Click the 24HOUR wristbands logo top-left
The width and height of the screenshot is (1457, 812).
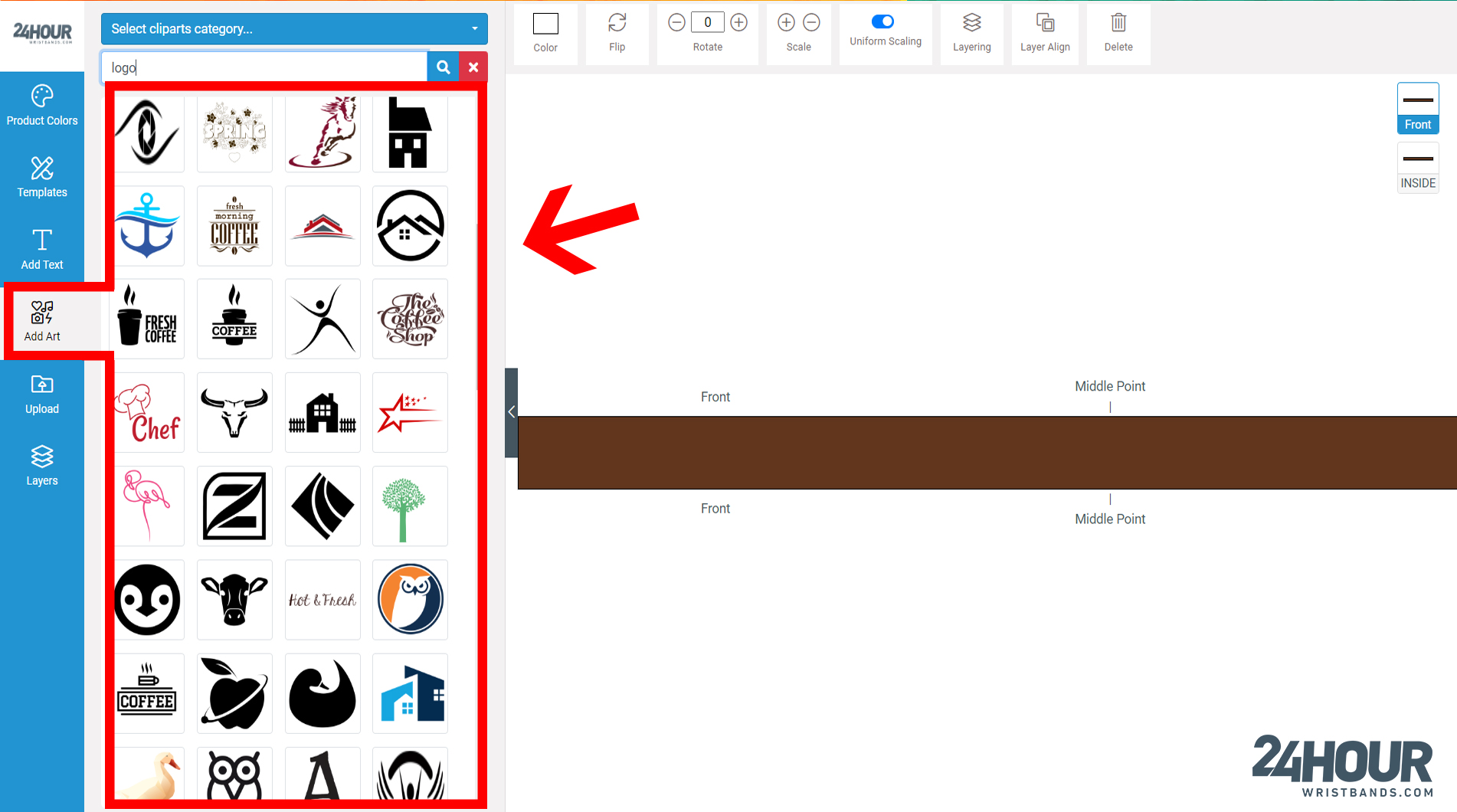tap(42, 33)
